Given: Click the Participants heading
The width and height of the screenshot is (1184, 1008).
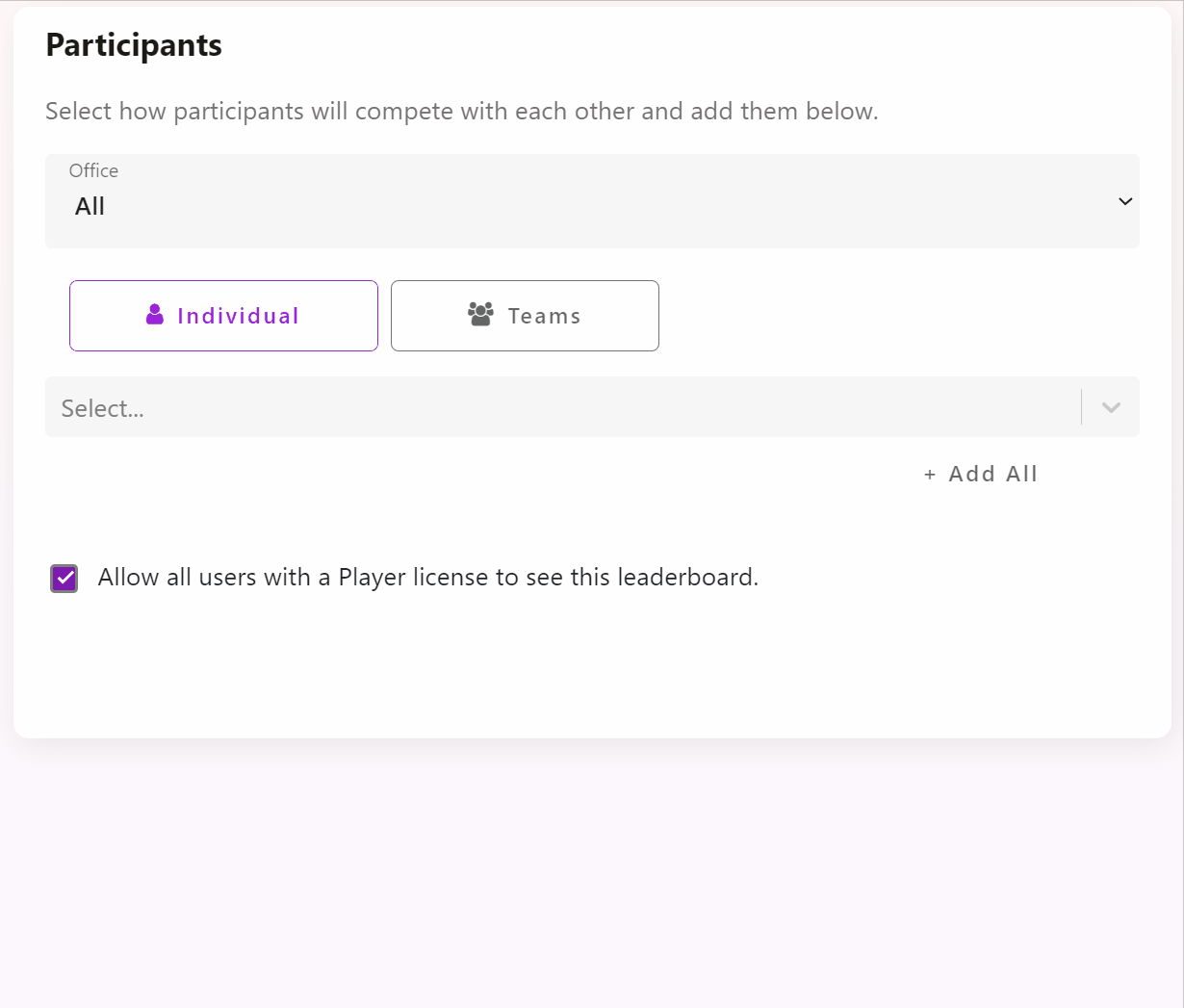Looking at the screenshot, I should [x=134, y=46].
